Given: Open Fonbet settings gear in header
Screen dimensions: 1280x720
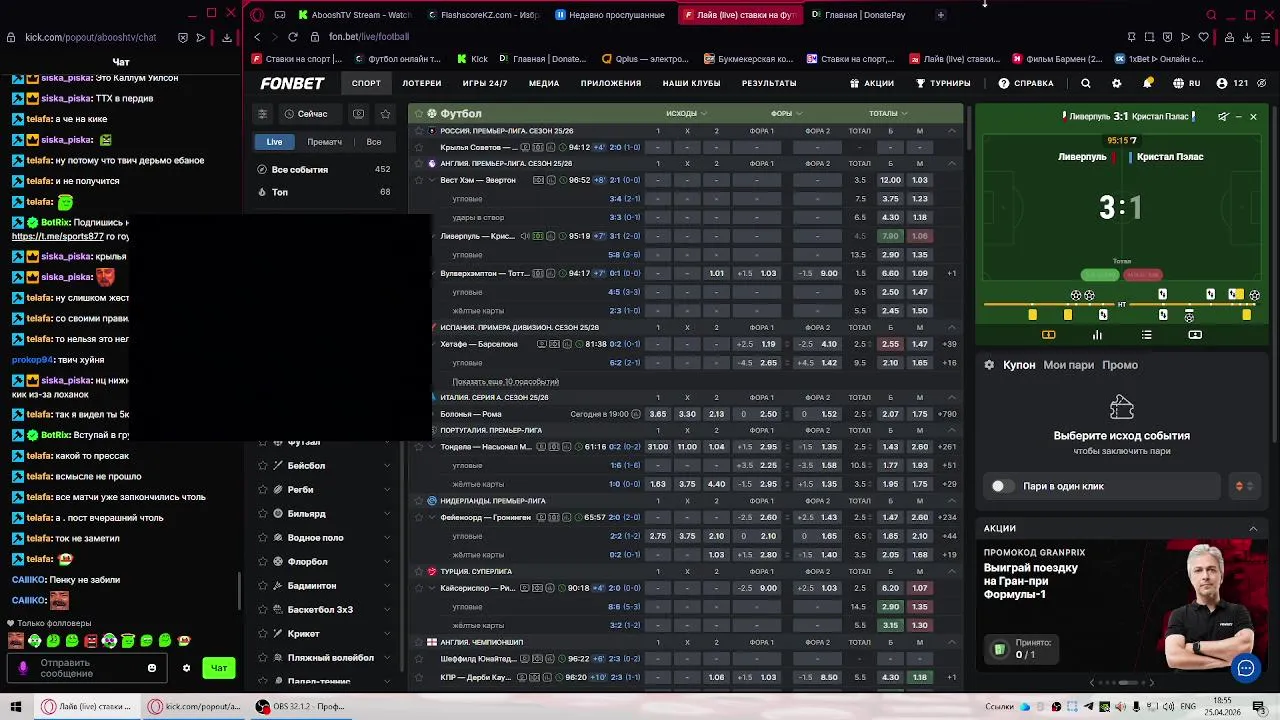Looking at the screenshot, I should click(1117, 84).
